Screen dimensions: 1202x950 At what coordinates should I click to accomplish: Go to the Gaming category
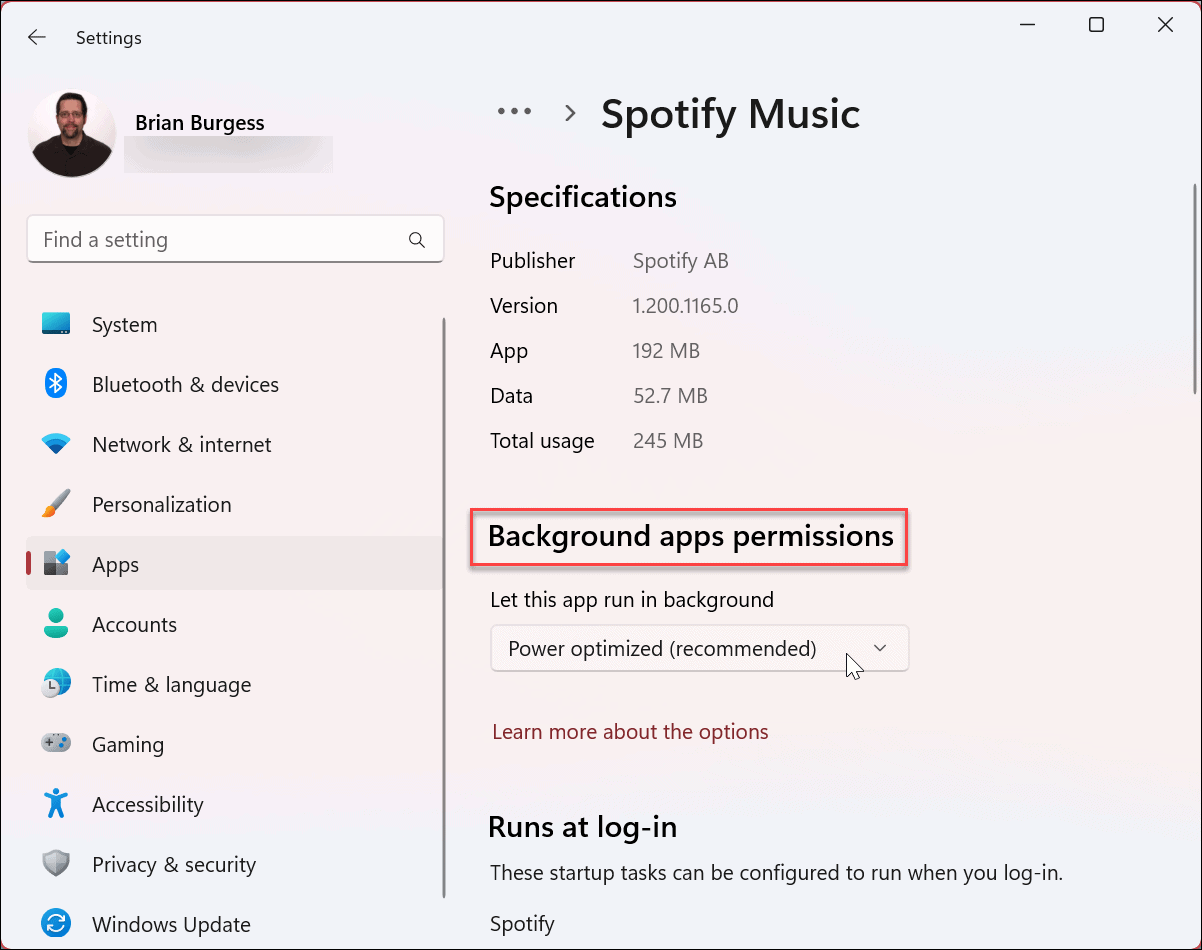point(234,744)
